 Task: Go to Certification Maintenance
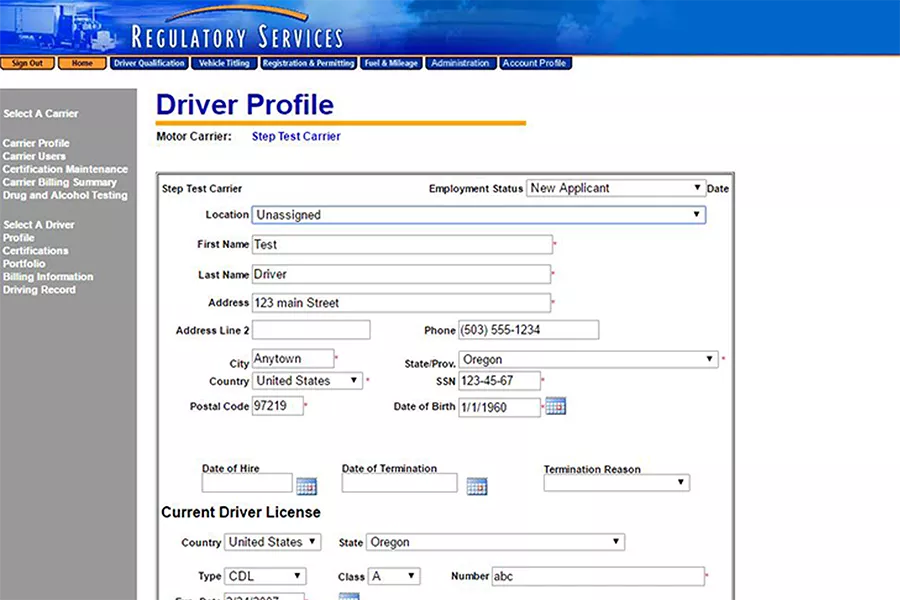click(65, 169)
